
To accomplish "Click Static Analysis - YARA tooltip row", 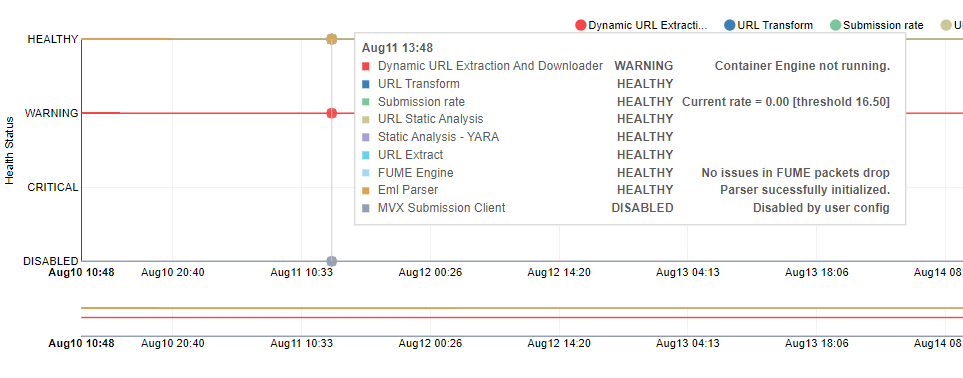I will point(625,136).
